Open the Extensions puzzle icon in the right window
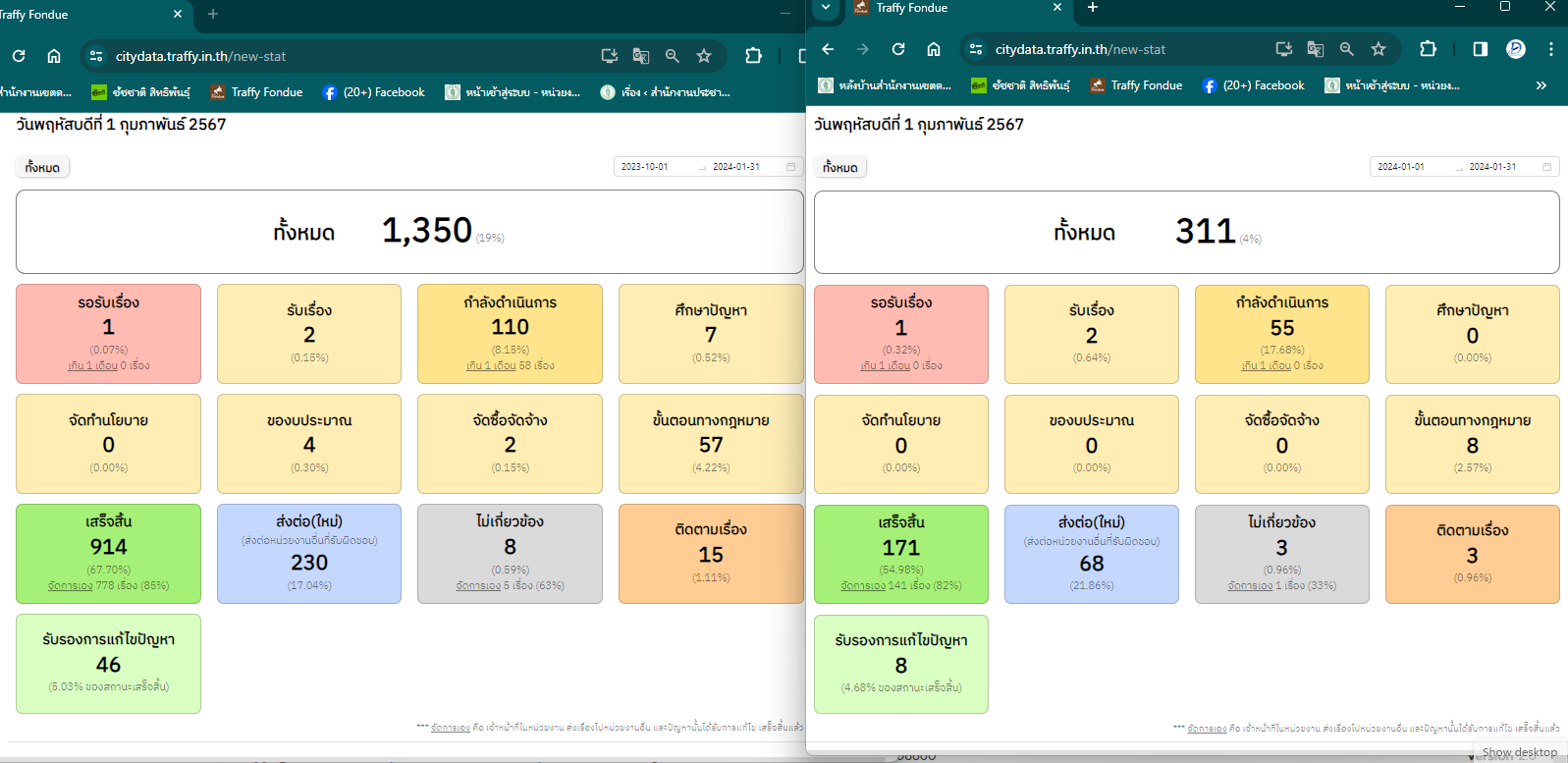 [1429, 49]
